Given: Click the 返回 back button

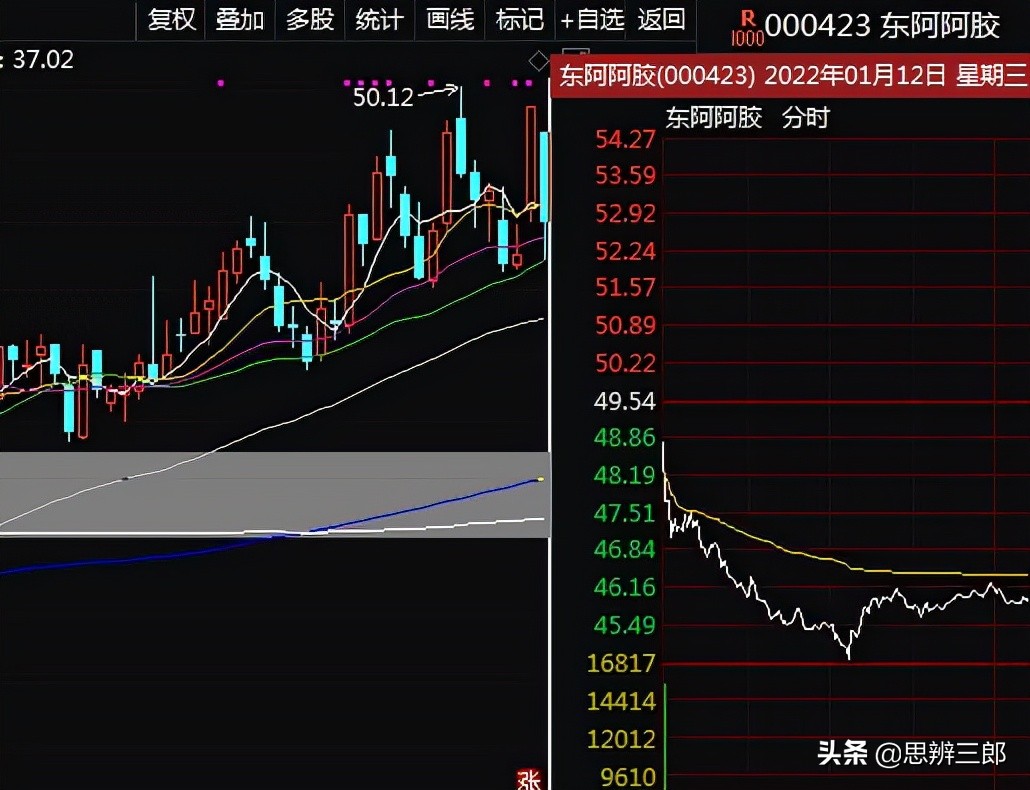Looking at the screenshot, I should pos(661,20).
